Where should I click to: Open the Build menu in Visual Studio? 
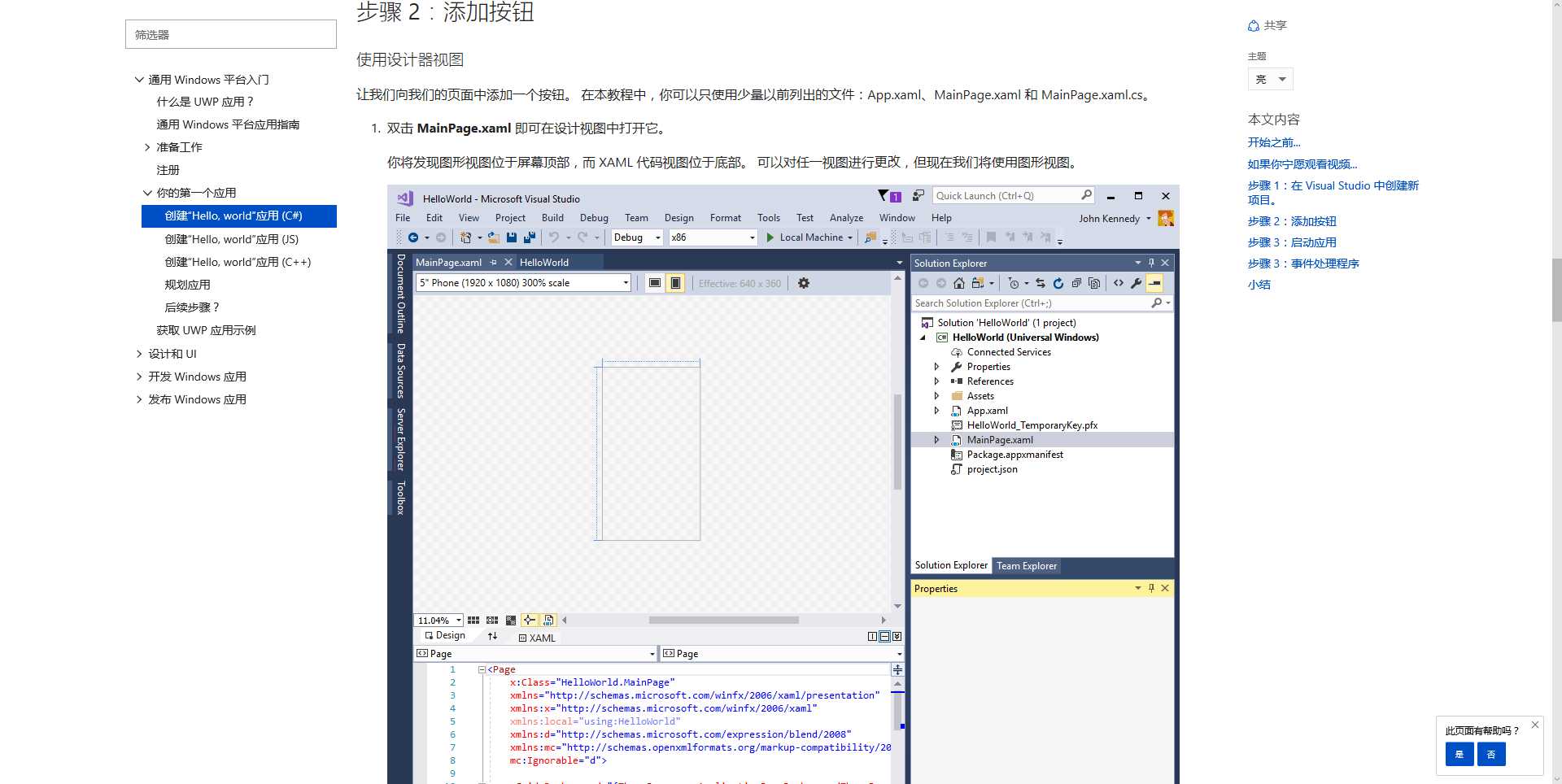pos(552,218)
